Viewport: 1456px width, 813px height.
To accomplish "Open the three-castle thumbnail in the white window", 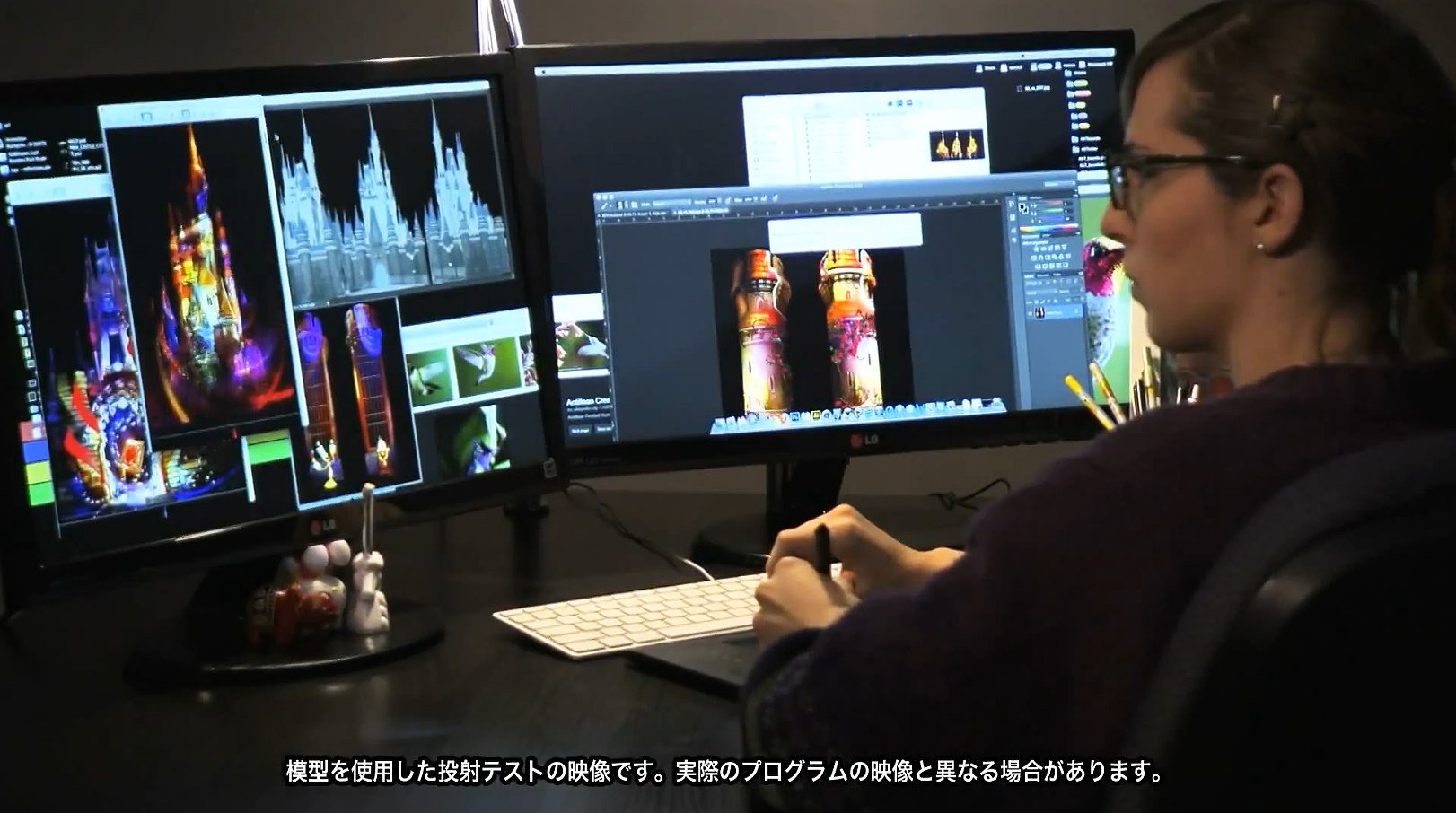I will pyautogui.click(x=957, y=144).
